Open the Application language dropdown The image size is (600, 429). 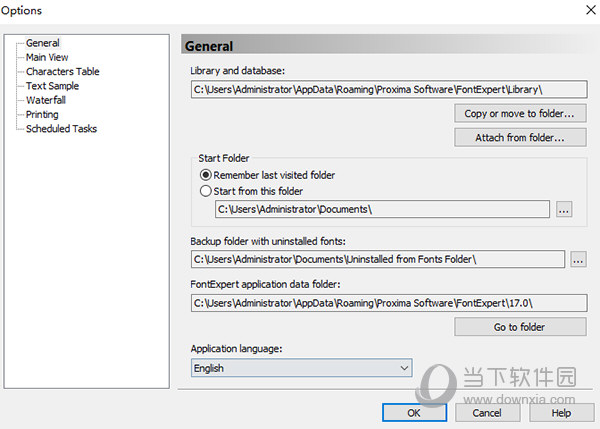tap(302, 368)
